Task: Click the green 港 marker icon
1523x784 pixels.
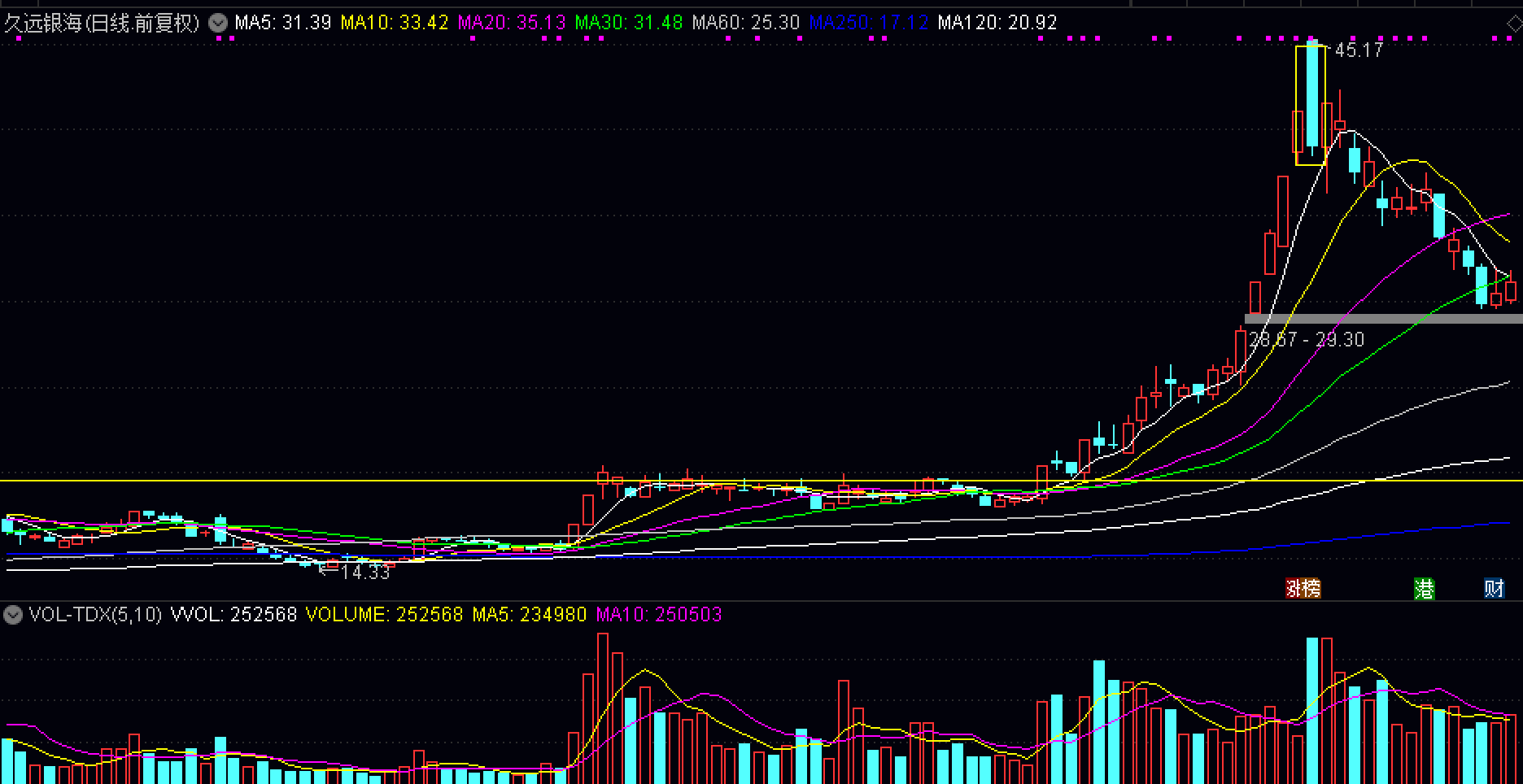Action: click(x=1424, y=589)
